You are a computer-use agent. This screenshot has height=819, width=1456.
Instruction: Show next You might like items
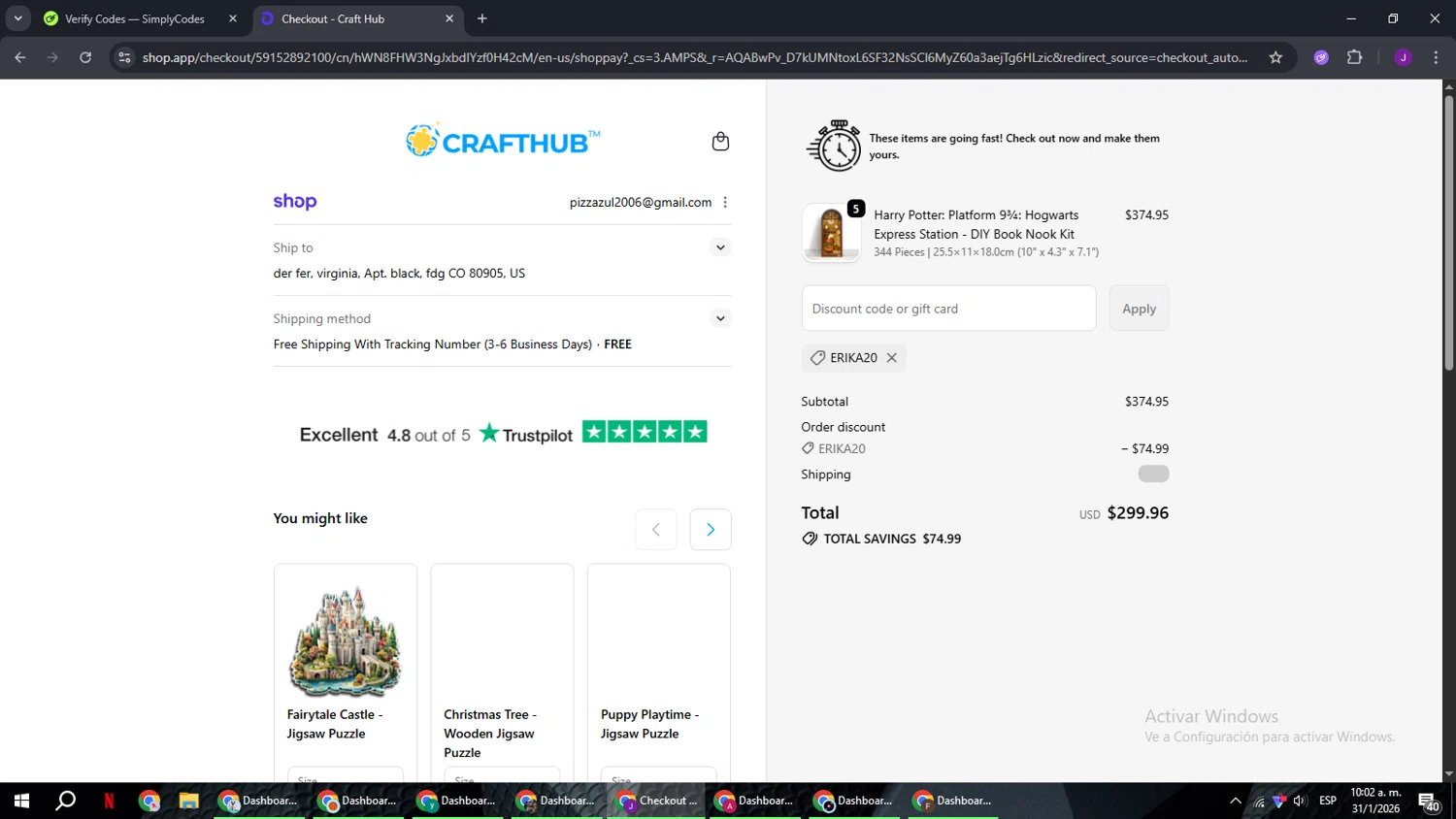click(x=711, y=529)
